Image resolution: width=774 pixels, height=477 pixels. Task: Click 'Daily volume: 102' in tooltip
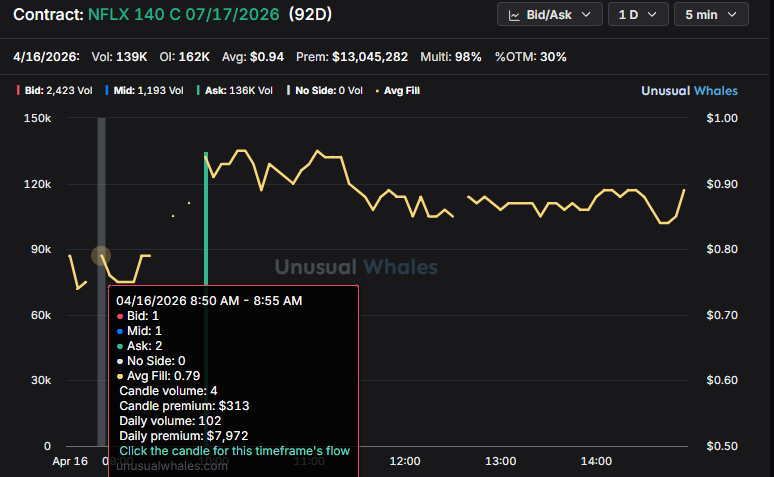point(170,421)
